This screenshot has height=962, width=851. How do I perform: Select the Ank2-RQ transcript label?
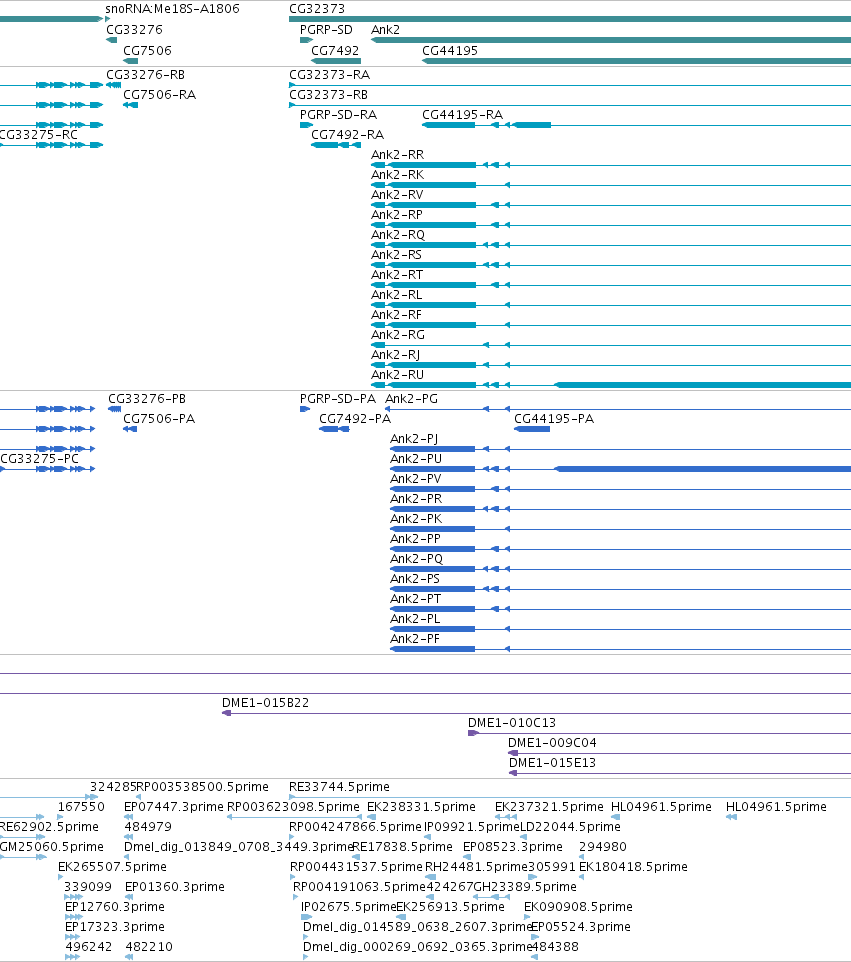click(398, 235)
